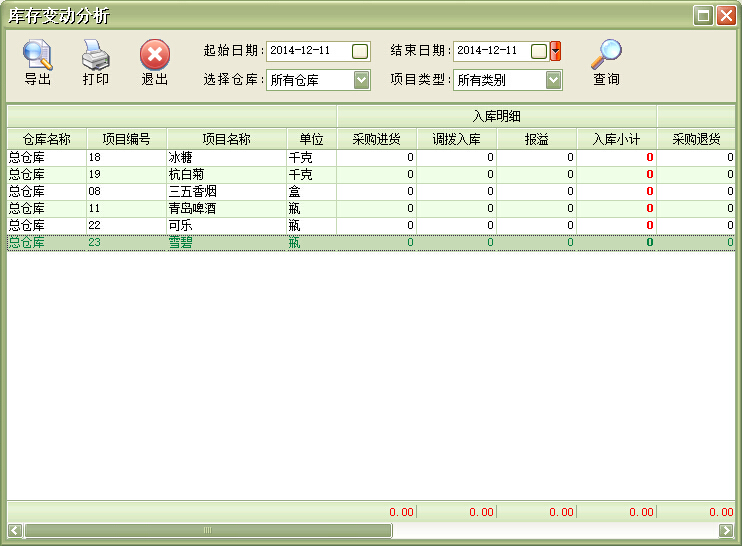Open the 结束日期 calendar picker
Image resolution: width=742 pixels, height=546 pixels.
[539, 51]
